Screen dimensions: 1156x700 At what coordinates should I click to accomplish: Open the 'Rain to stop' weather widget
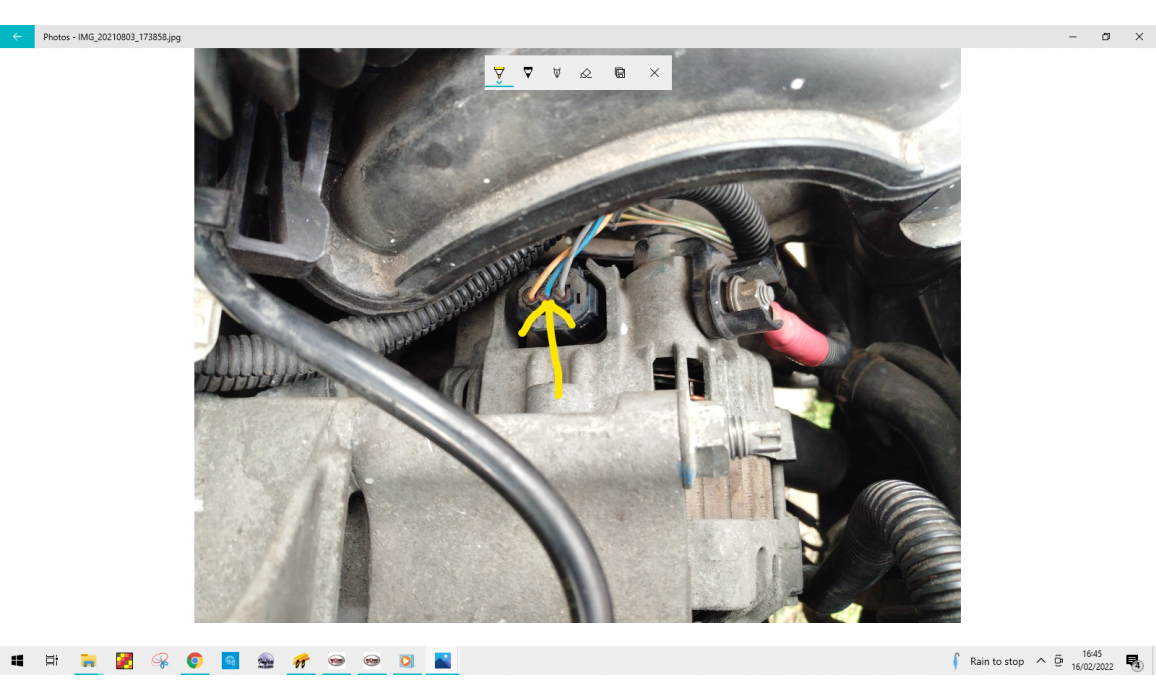tap(988, 661)
